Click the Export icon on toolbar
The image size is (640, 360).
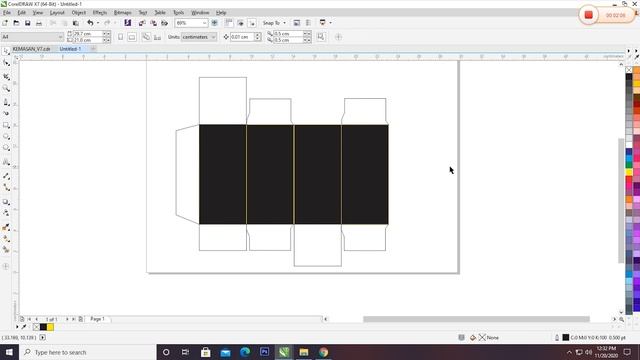point(153,23)
